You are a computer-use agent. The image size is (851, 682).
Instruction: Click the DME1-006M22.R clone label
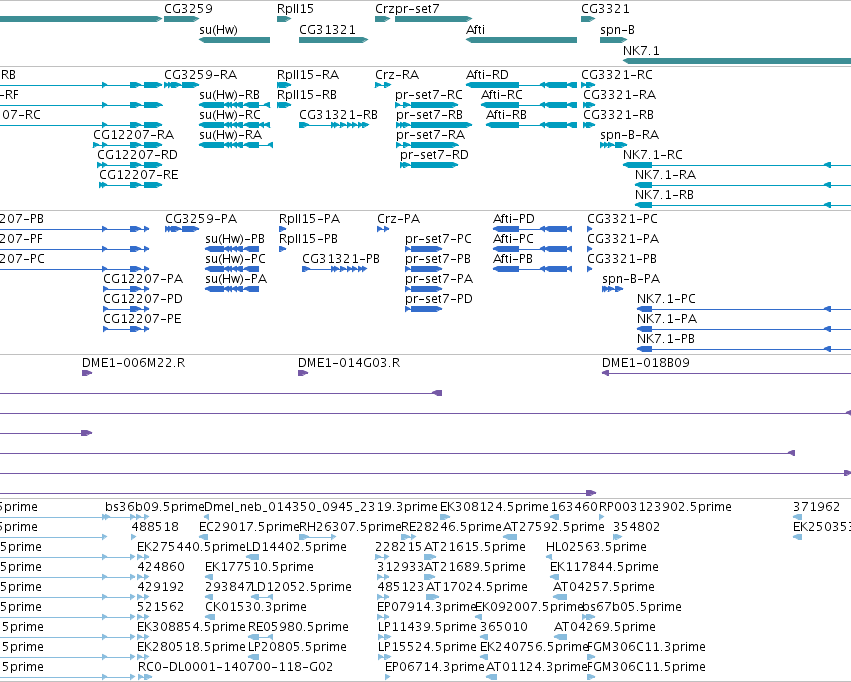click(134, 363)
